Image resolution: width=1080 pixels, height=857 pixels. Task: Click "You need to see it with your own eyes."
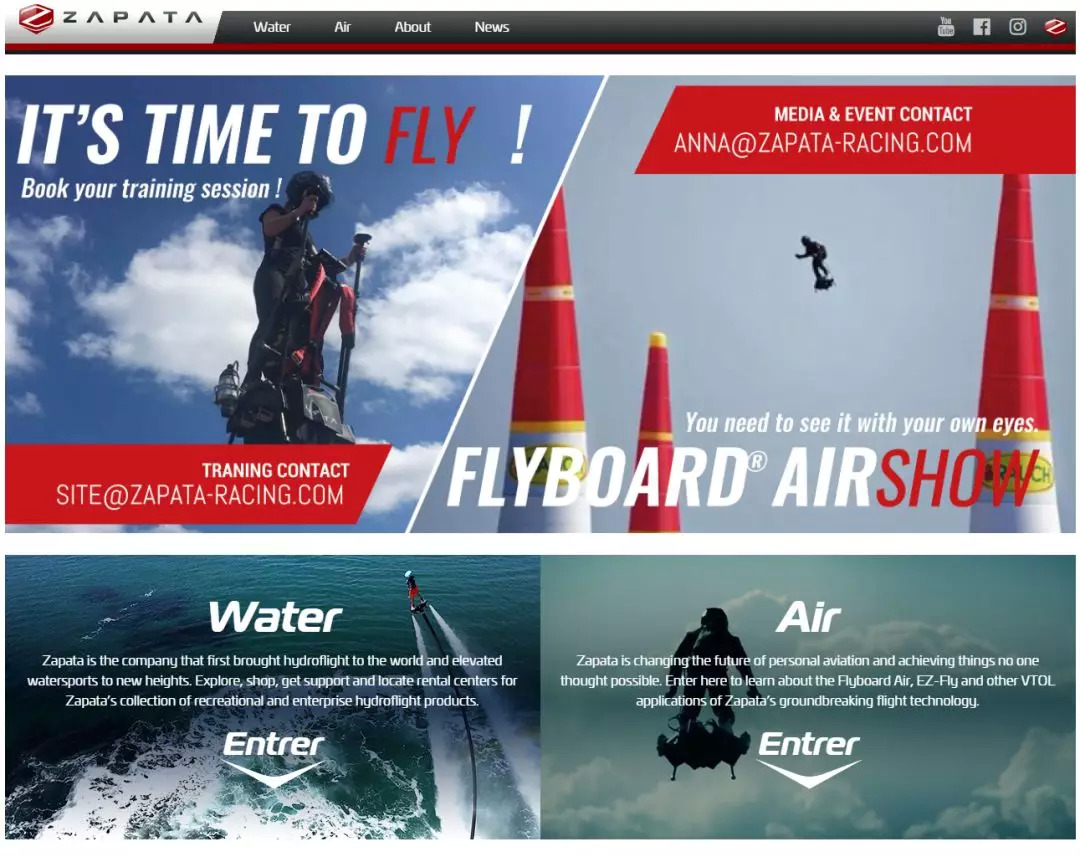coord(862,422)
